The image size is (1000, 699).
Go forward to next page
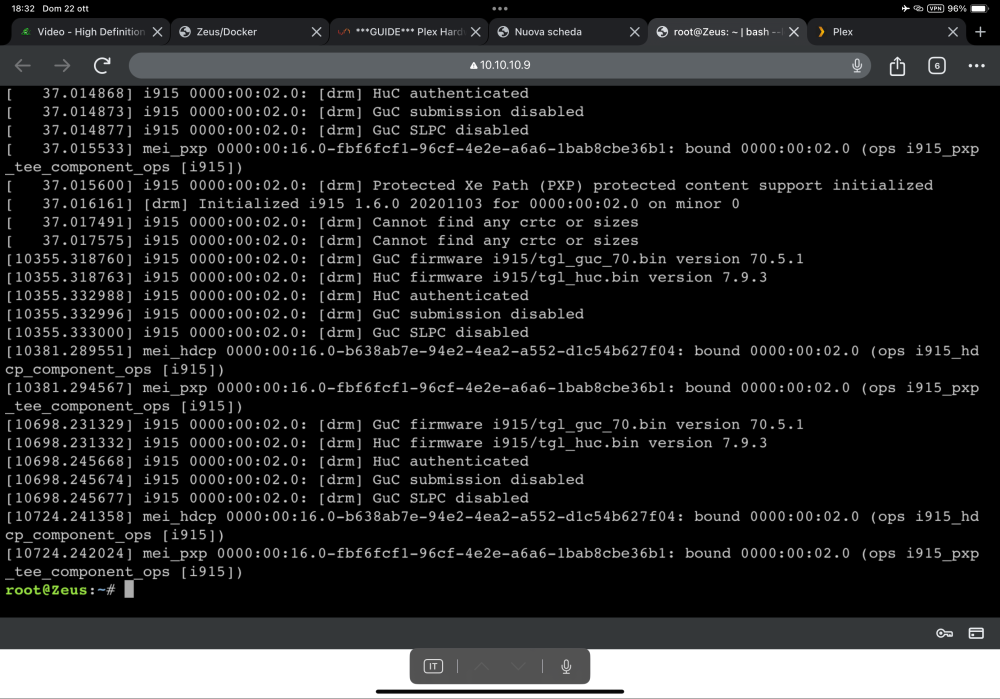pos(62,65)
